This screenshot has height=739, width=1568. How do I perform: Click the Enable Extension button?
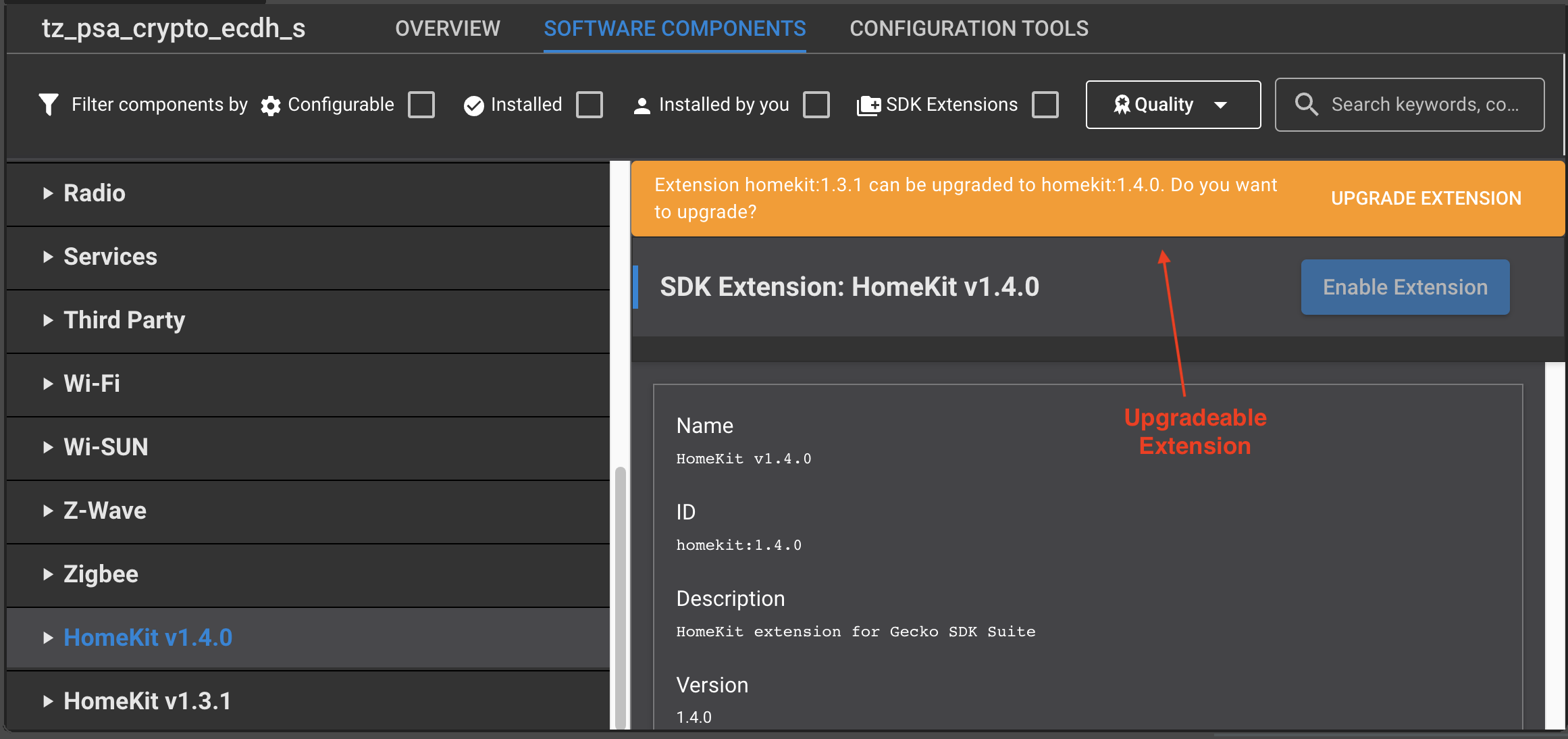(1405, 286)
